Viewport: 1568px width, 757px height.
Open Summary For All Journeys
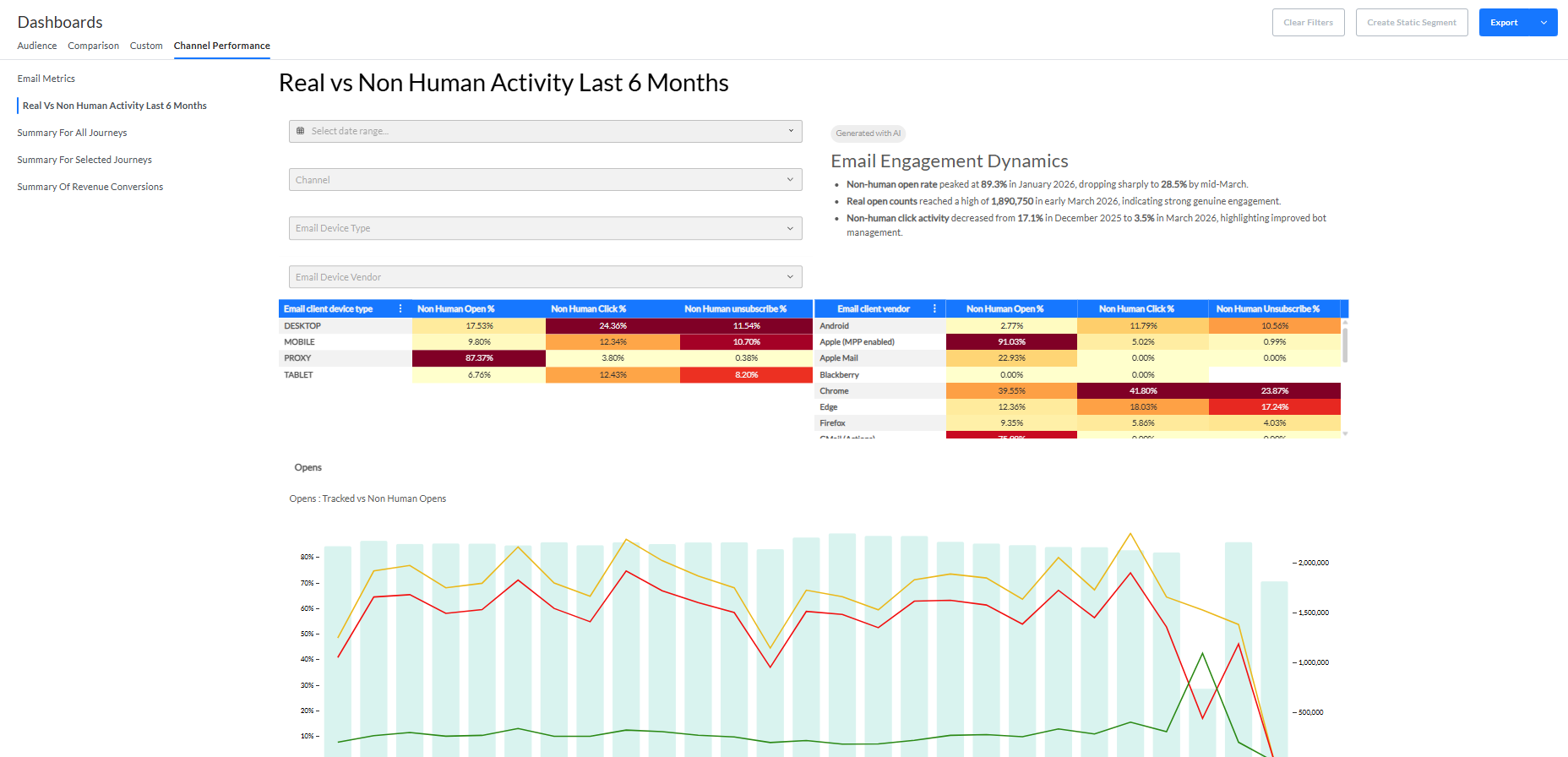pos(72,133)
